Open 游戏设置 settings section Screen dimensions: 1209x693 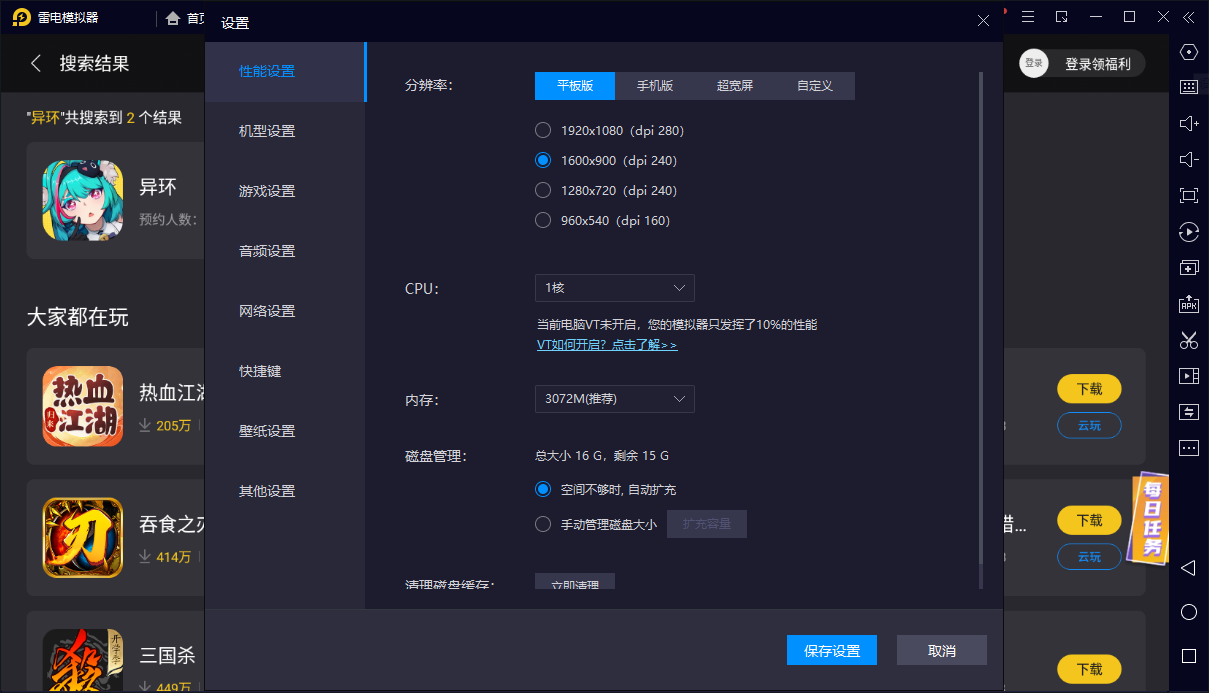click(x=286, y=192)
